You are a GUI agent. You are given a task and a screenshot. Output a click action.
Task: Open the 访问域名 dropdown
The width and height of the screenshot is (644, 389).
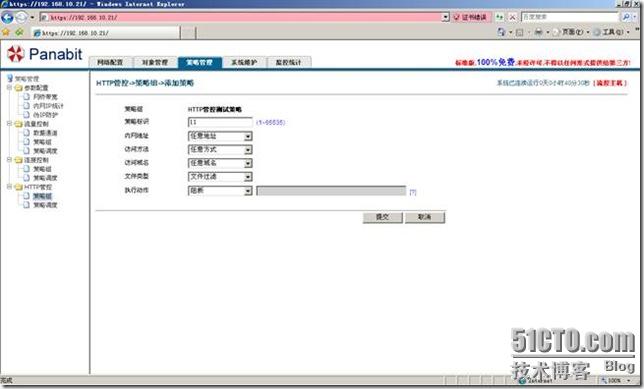point(248,163)
